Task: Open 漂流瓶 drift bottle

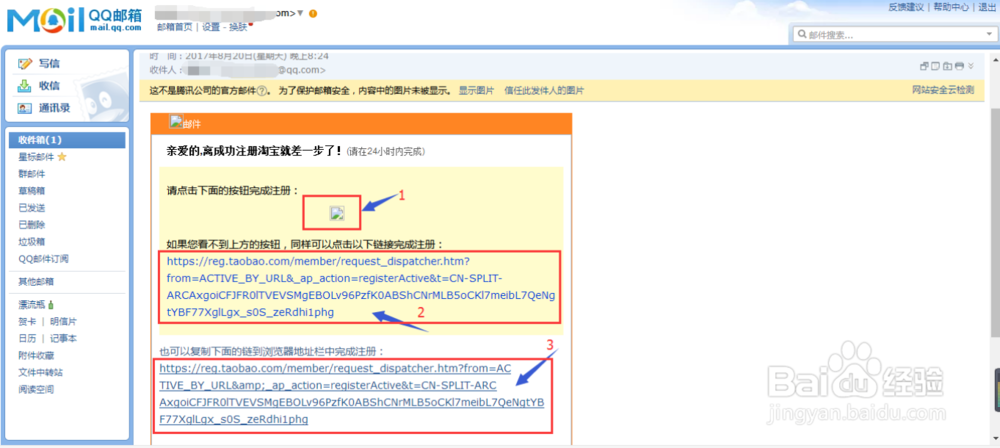Action: pos(32,304)
